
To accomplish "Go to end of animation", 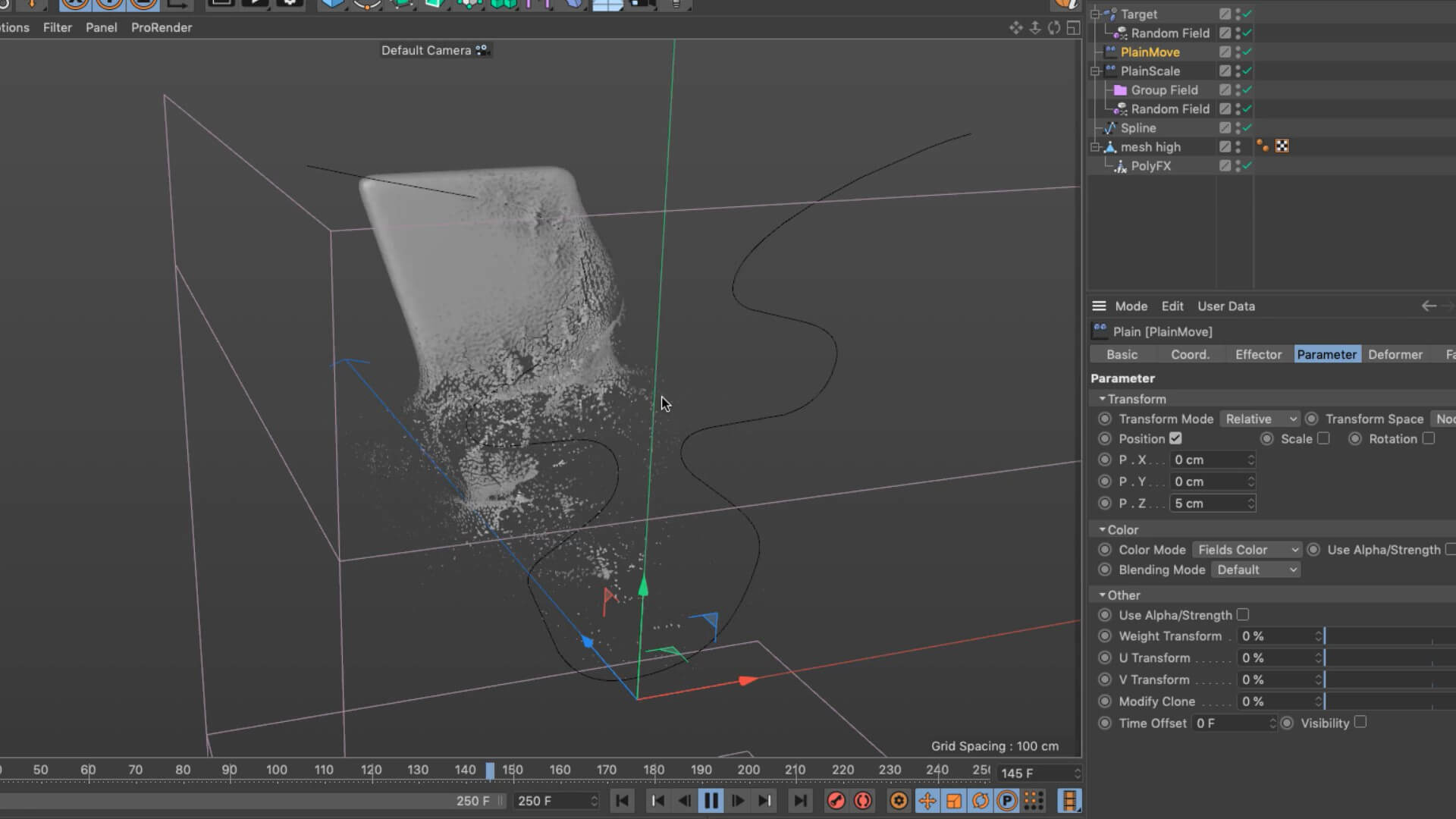I will tap(799, 801).
